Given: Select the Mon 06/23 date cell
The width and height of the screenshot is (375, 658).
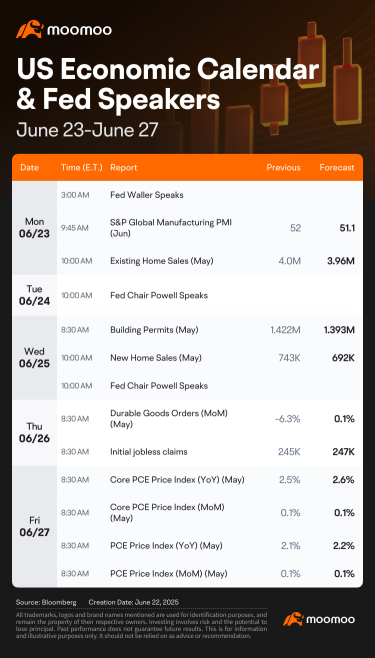Looking at the screenshot, I should click(34, 228).
